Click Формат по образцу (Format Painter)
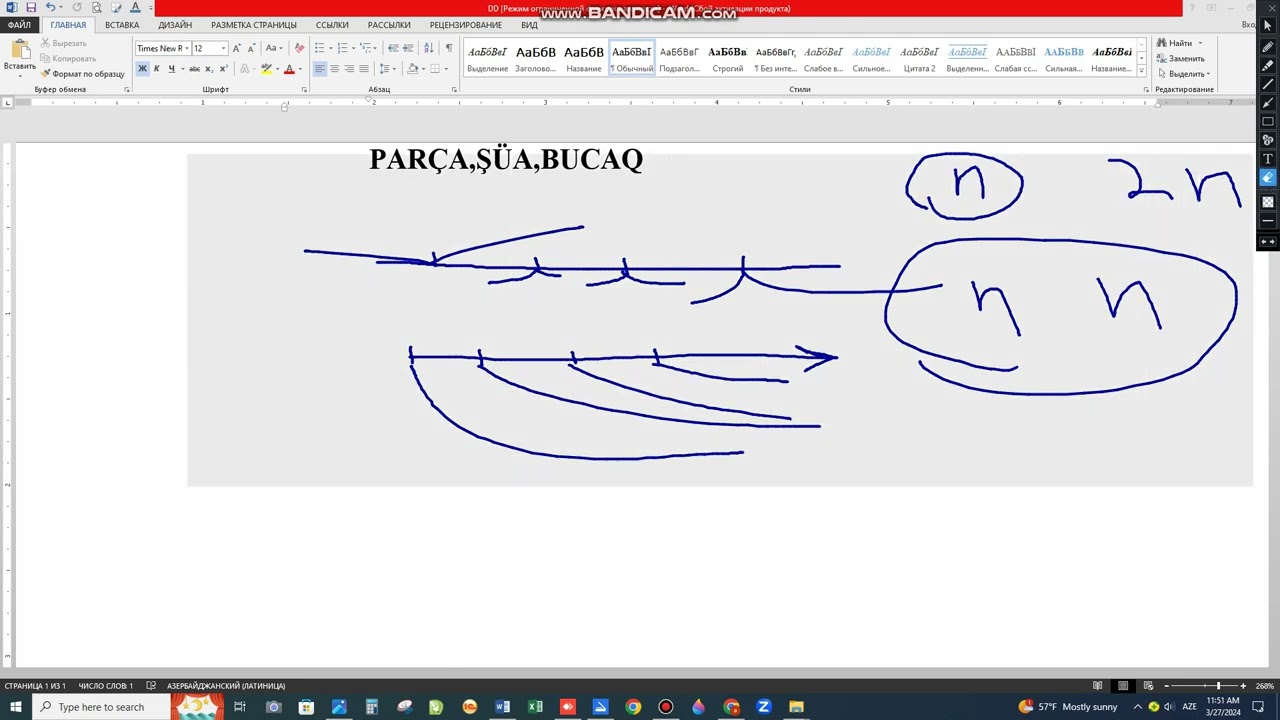Screen dimensions: 1280x720 click(x=83, y=74)
